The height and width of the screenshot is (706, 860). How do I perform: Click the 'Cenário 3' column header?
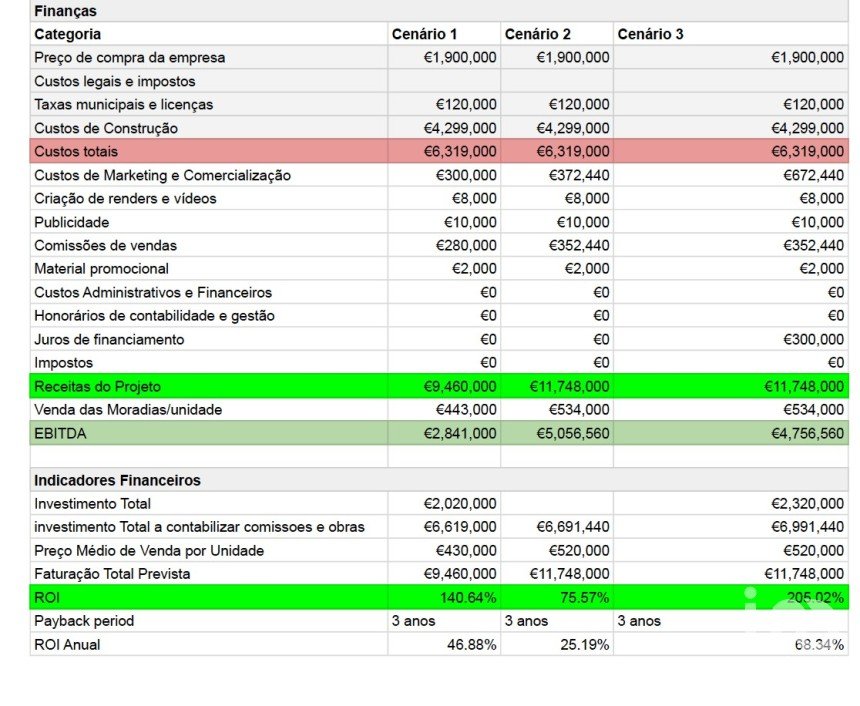click(x=650, y=34)
